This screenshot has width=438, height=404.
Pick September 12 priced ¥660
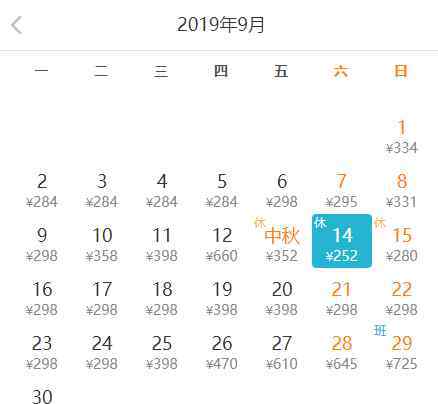click(222, 245)
